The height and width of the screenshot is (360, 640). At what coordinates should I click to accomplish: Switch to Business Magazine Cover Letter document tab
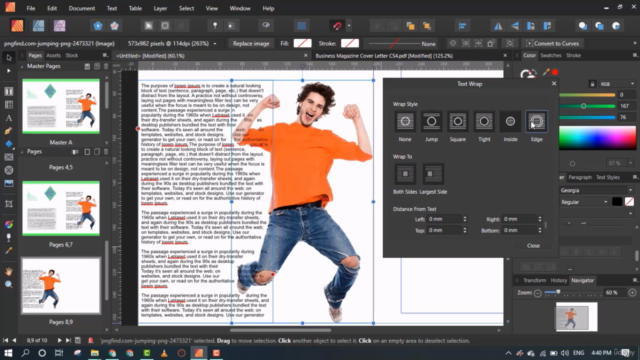[384, 56]
